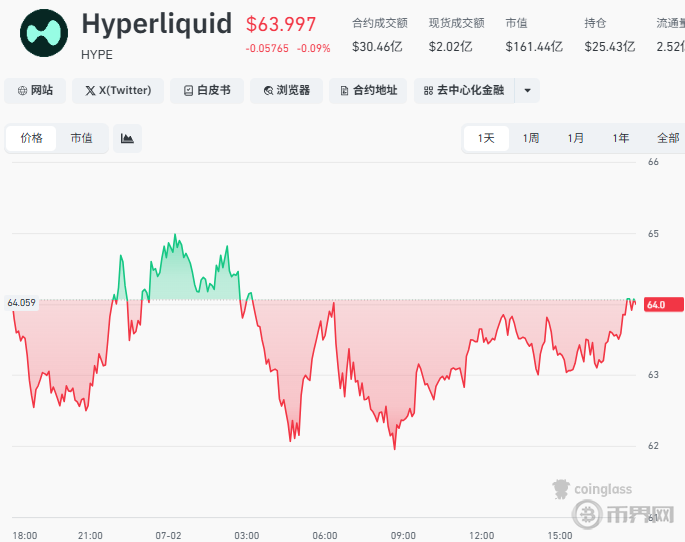This screenshot has width=685, height=542.
Task: Click the 持仓 value $25.43亿
Action: click(x=610, y=46)
